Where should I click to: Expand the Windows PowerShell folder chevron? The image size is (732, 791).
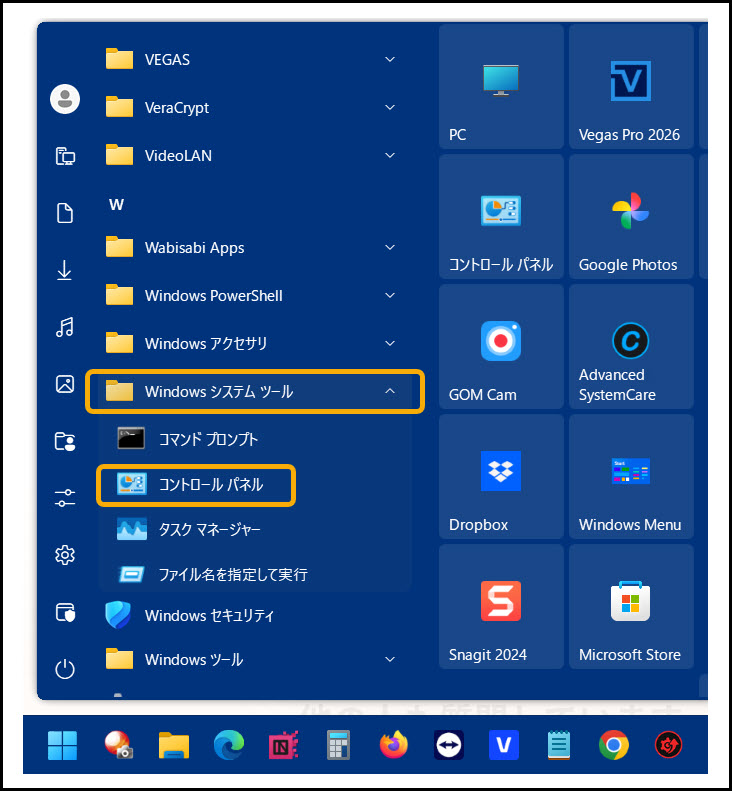click(x=390, y=295)
